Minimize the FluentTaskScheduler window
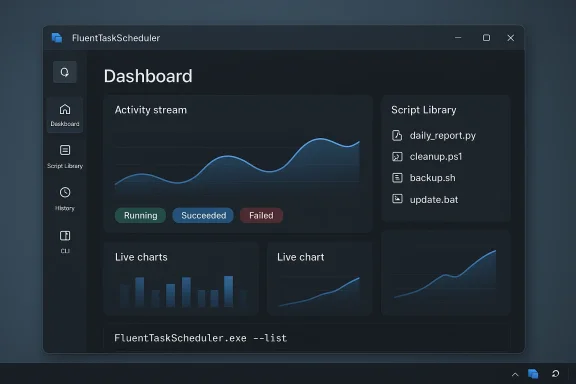Viewport: 576px width, 384px height. 458,37
